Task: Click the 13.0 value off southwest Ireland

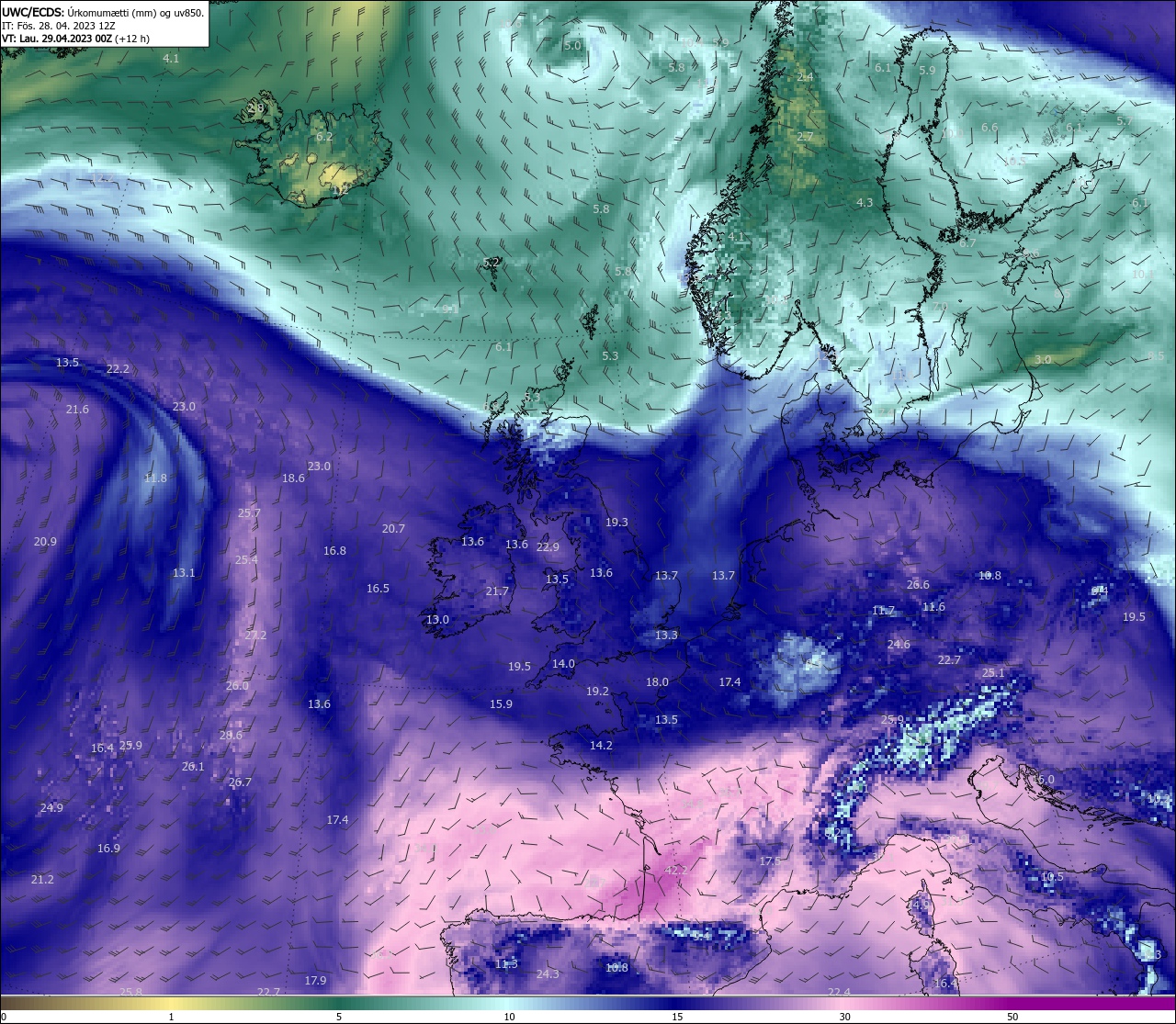Action: tap(437, 619)
